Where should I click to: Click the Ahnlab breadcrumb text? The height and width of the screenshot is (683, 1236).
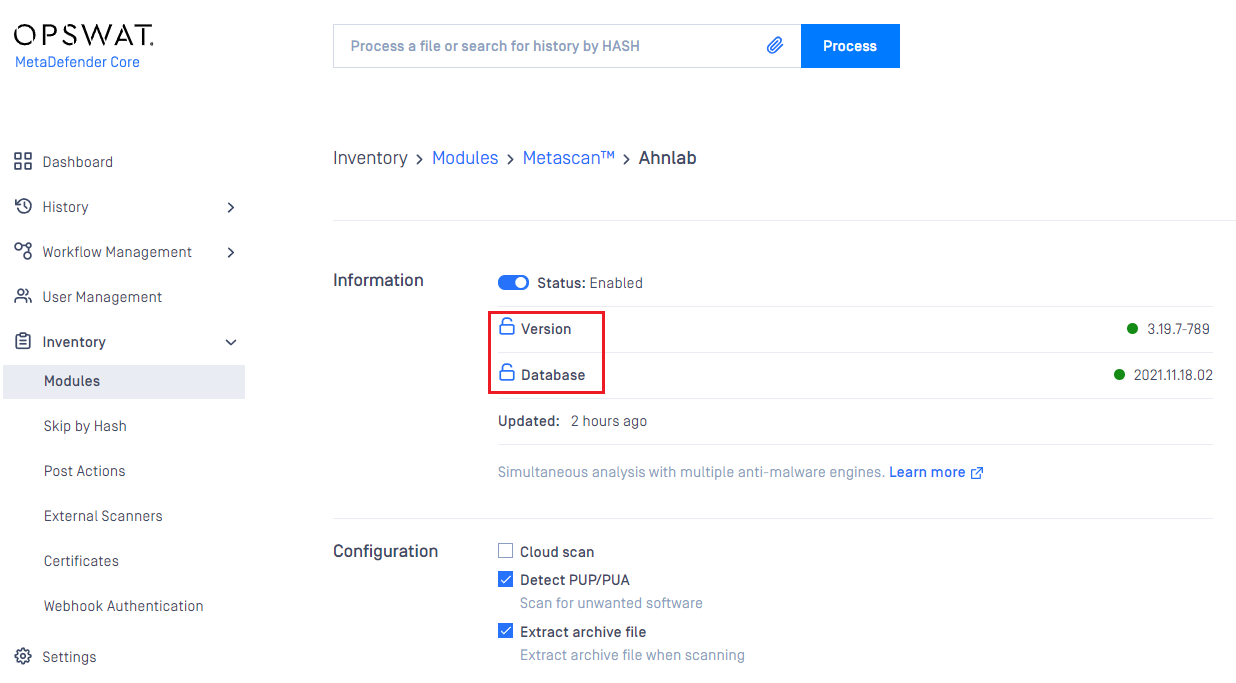pos(667,158)
